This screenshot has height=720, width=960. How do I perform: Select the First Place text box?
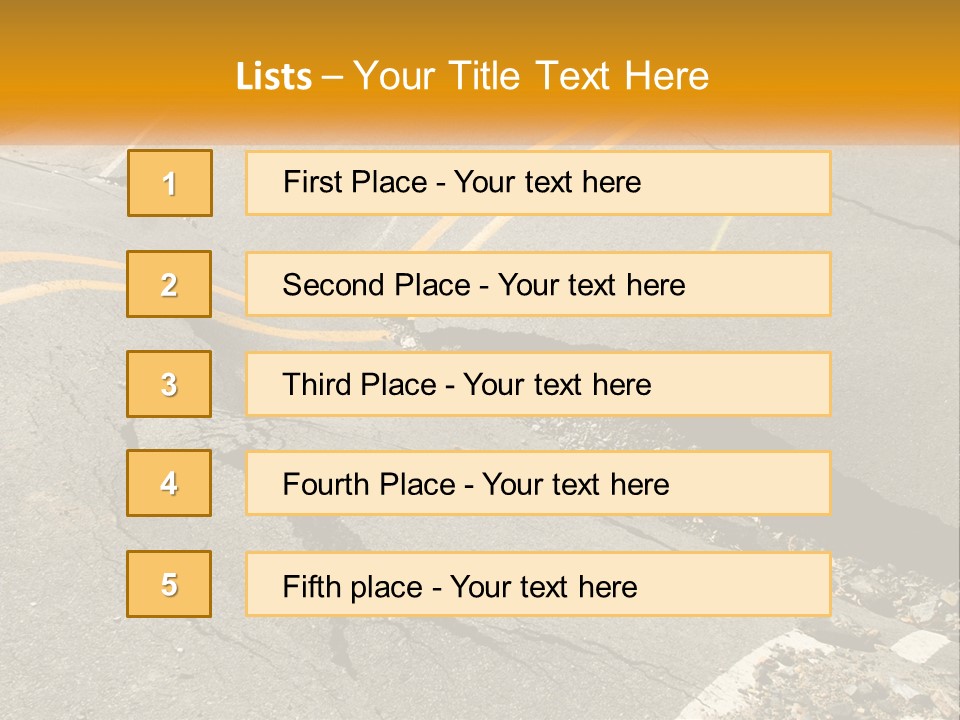pyautogui.click(x=538, y=183)
